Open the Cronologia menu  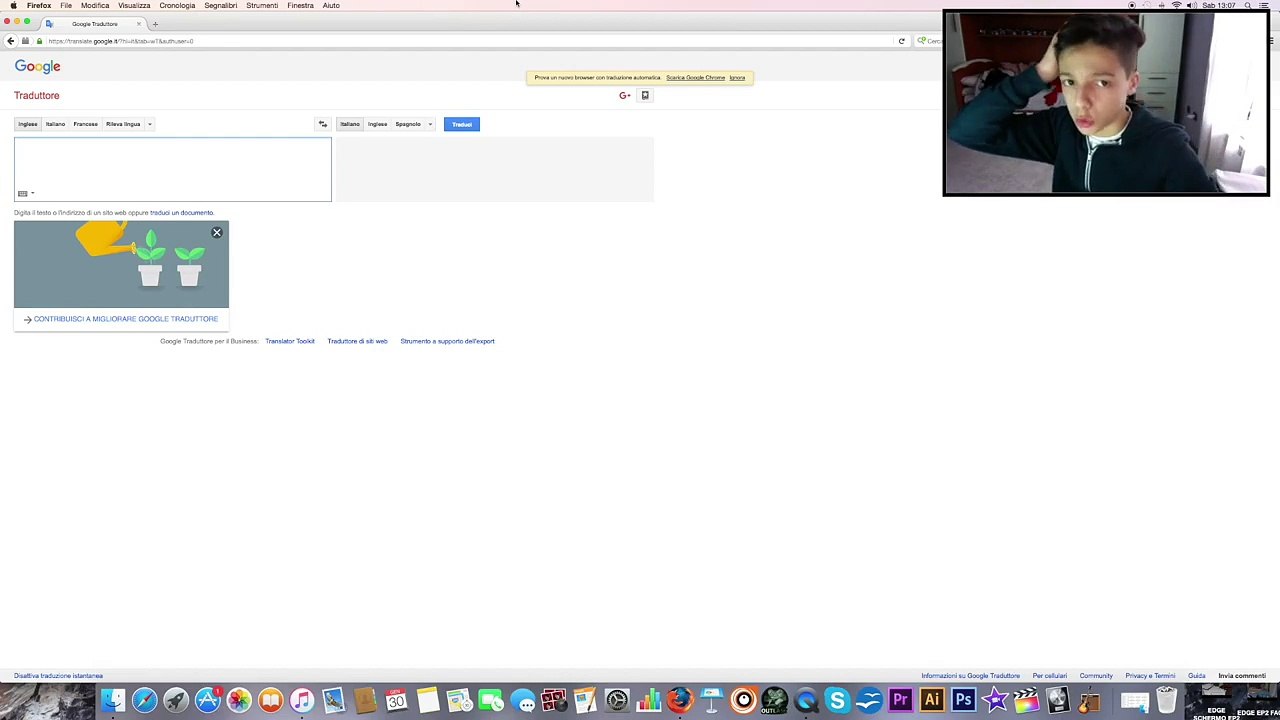point(177,5)
